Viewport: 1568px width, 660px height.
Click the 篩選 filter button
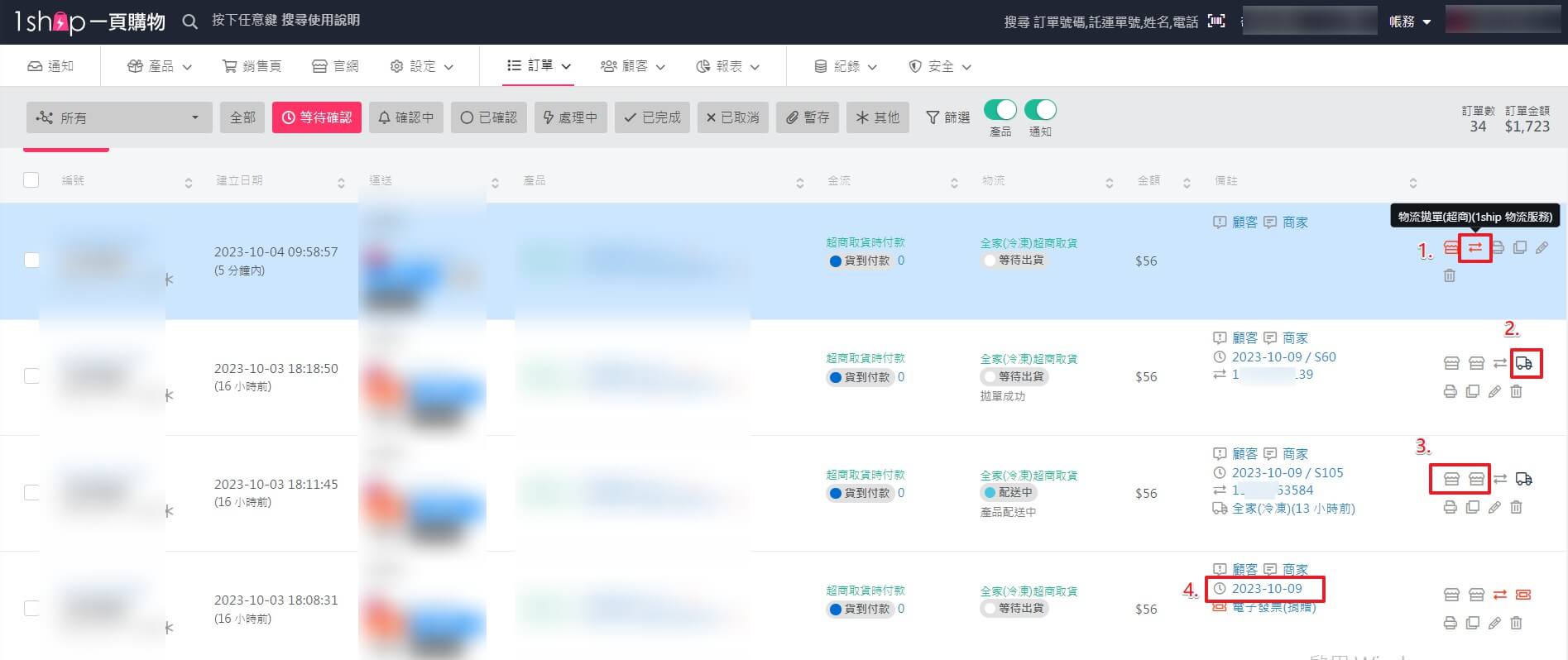click(947, 117)
